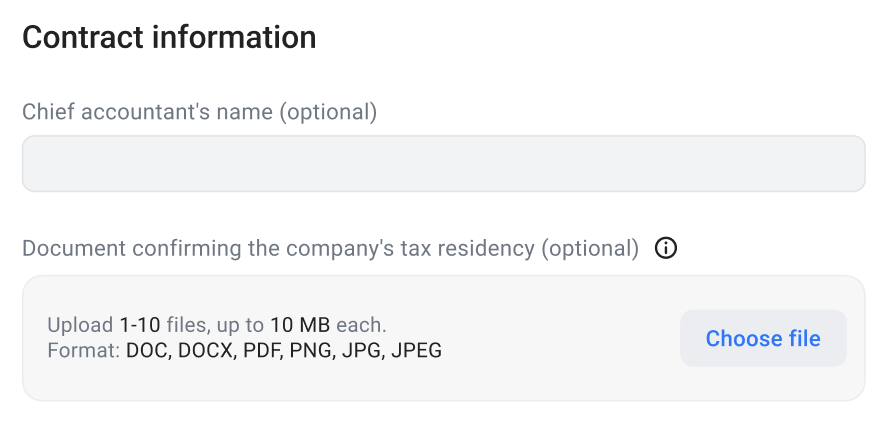Image resolution: width=892 pixels, height=424 pixels.
Task: Click the word "Format:" in upload box
Action: tap(84, 351)
